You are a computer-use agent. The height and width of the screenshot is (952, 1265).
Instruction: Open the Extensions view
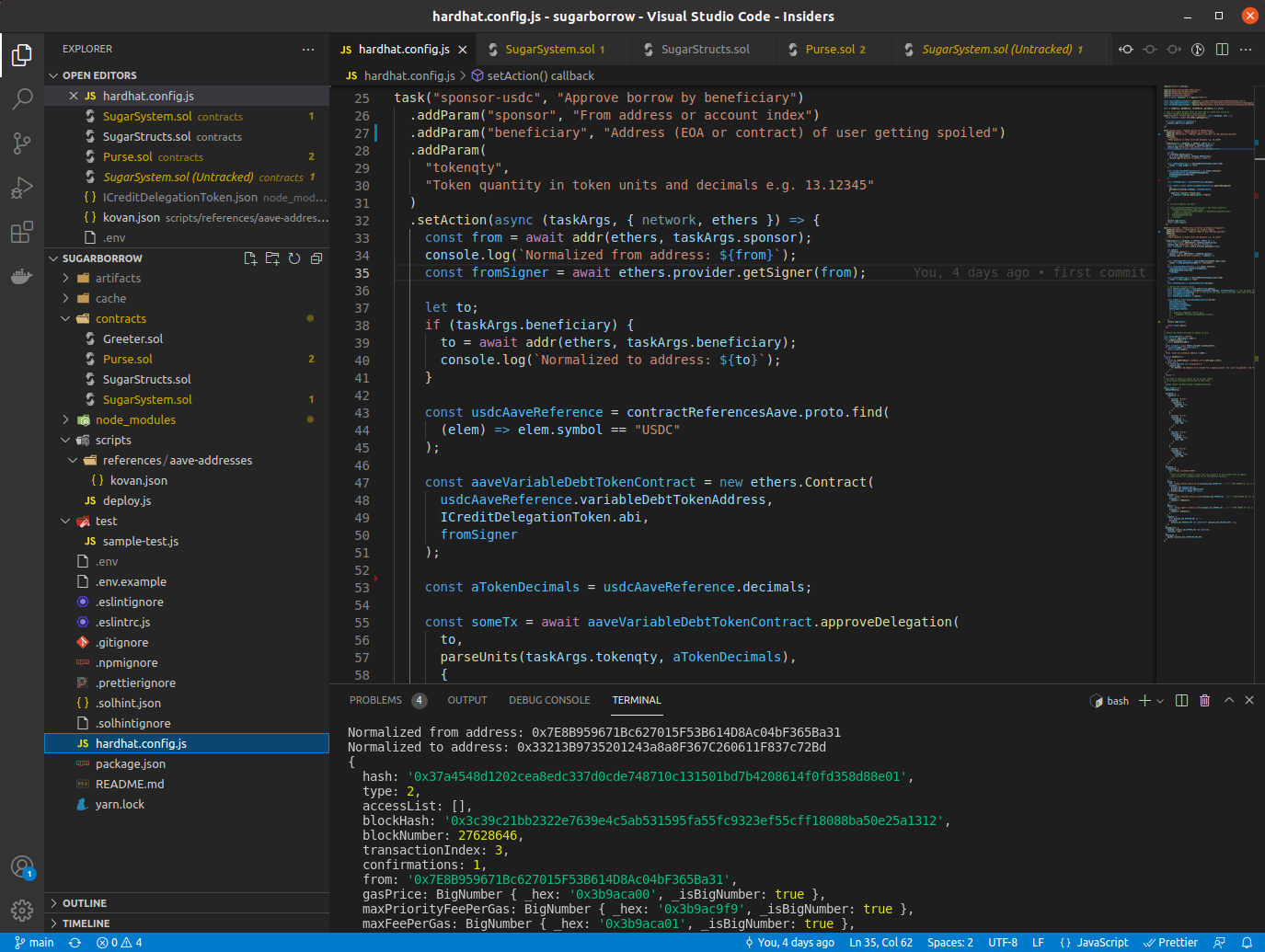coord(22,232)
